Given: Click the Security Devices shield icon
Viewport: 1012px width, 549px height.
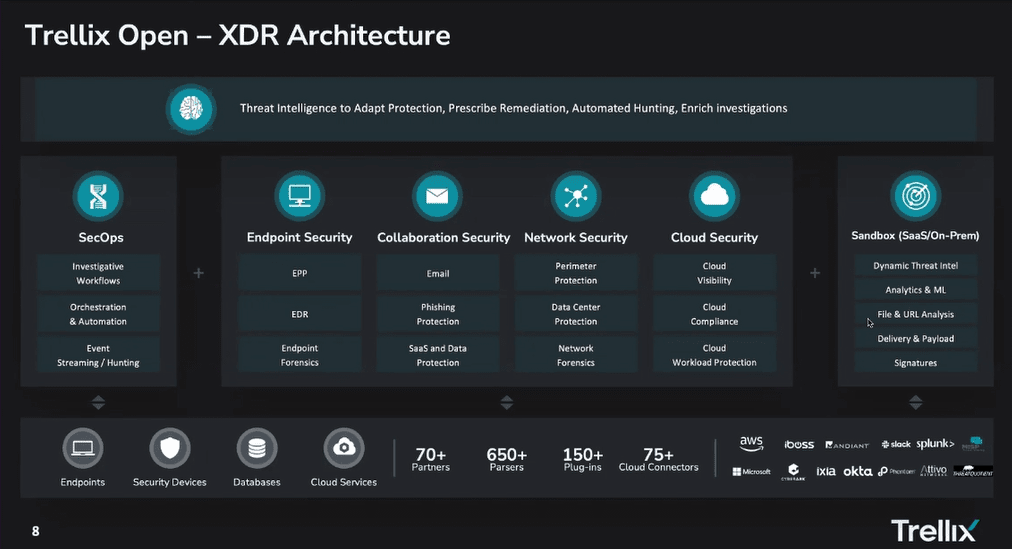Looking at the screenshot, I should tap(170, 448).
